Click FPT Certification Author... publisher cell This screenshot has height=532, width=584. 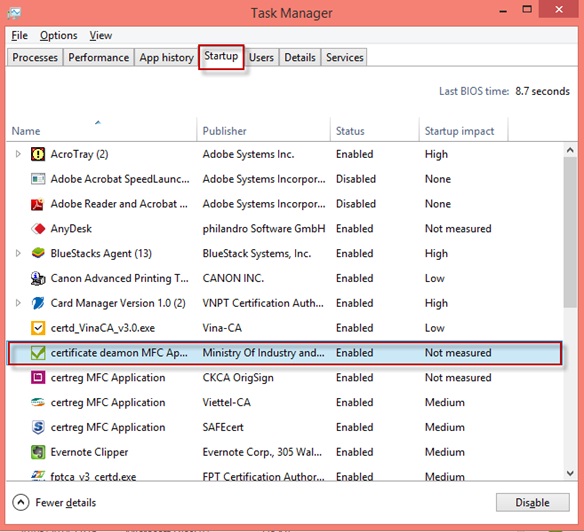pos(263,476)
